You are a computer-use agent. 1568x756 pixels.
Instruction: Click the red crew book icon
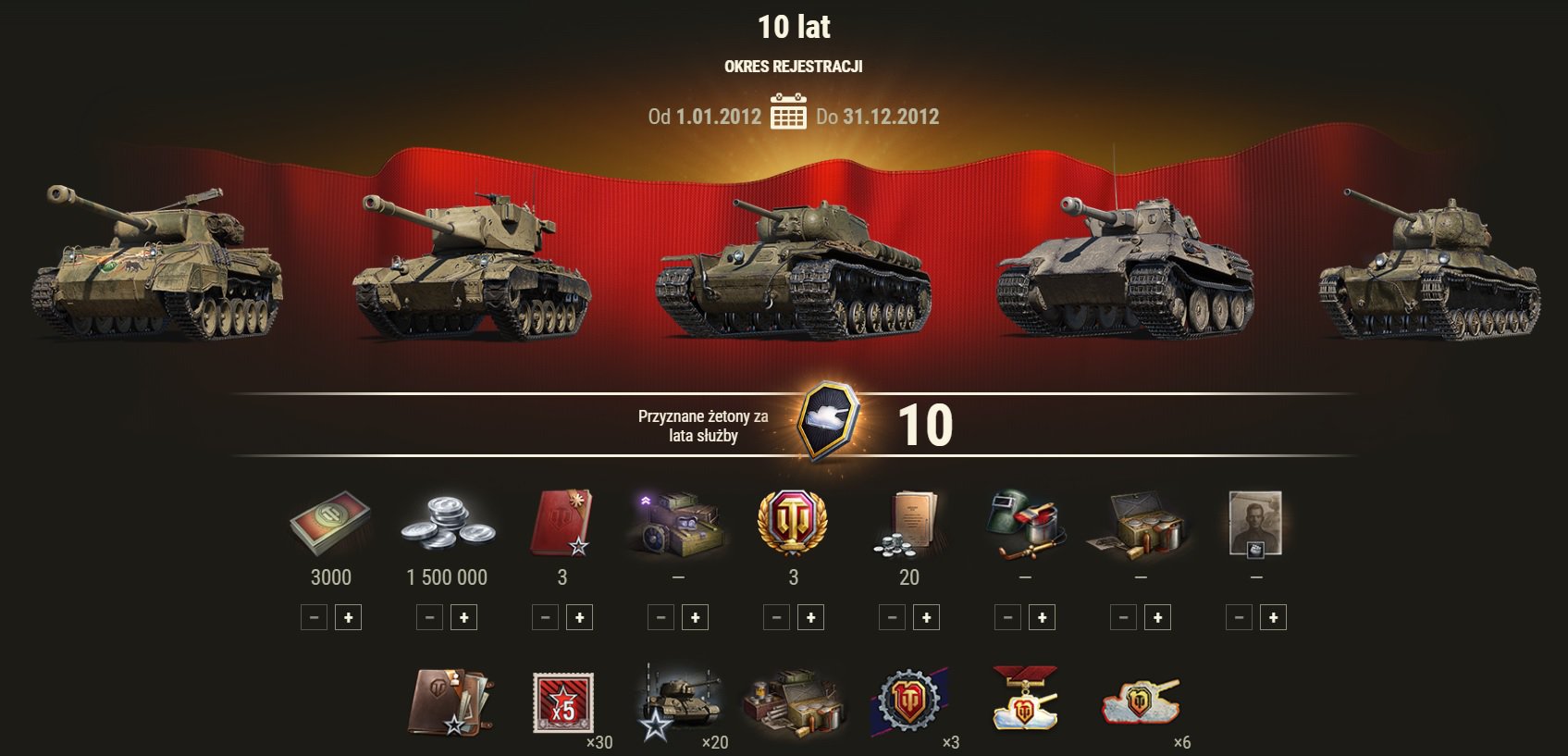[x=562, y=523]
